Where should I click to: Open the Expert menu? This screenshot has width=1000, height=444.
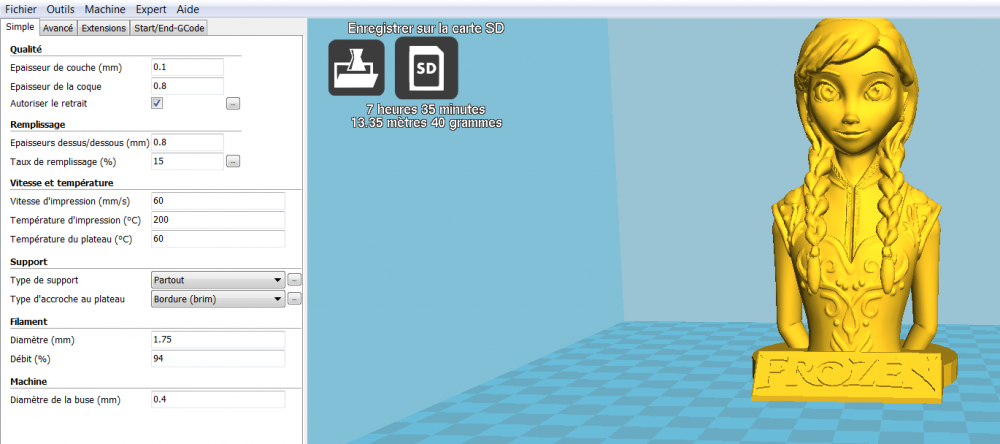coord(151,10)
